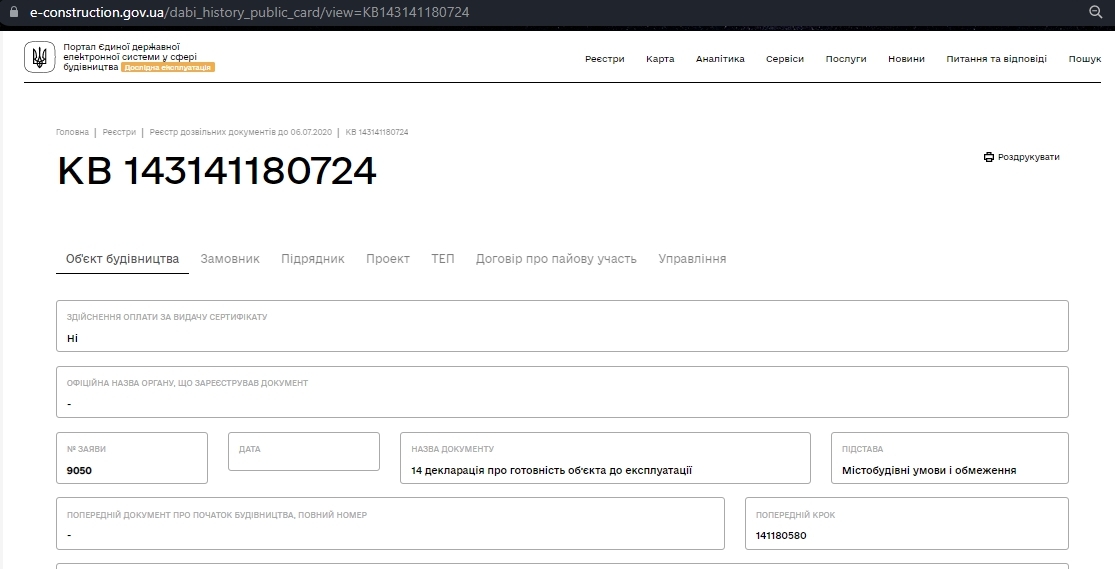Screen dimensions: 1115x569
Task: Click the Ukrainian trident portal logo
Action: point(40,57)
